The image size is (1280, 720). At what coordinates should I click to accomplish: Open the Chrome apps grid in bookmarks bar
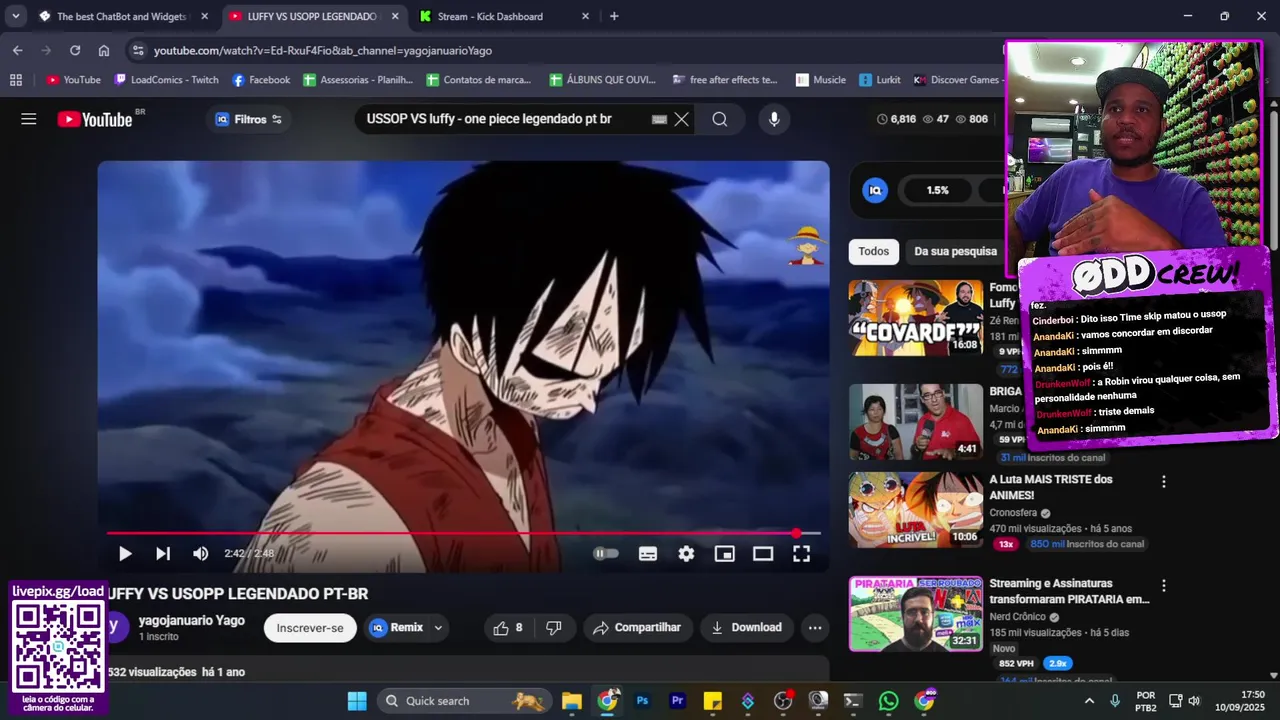[x=15, y=80]
